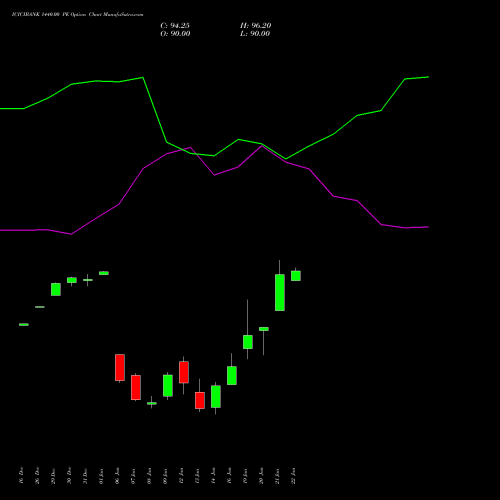Select the red candle for 13 Jan
The width and height of the screenshot is (500, 500).
pyautogui.click(x=200, y=400)
